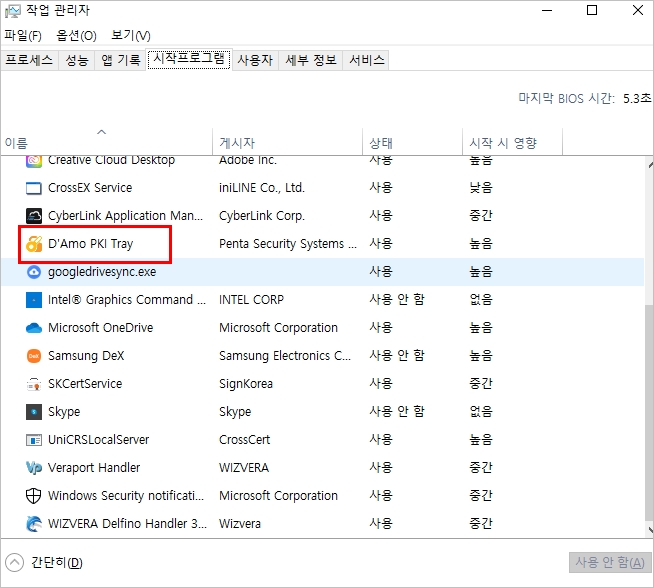Click the Veraport Handler icon

point(34,468)
